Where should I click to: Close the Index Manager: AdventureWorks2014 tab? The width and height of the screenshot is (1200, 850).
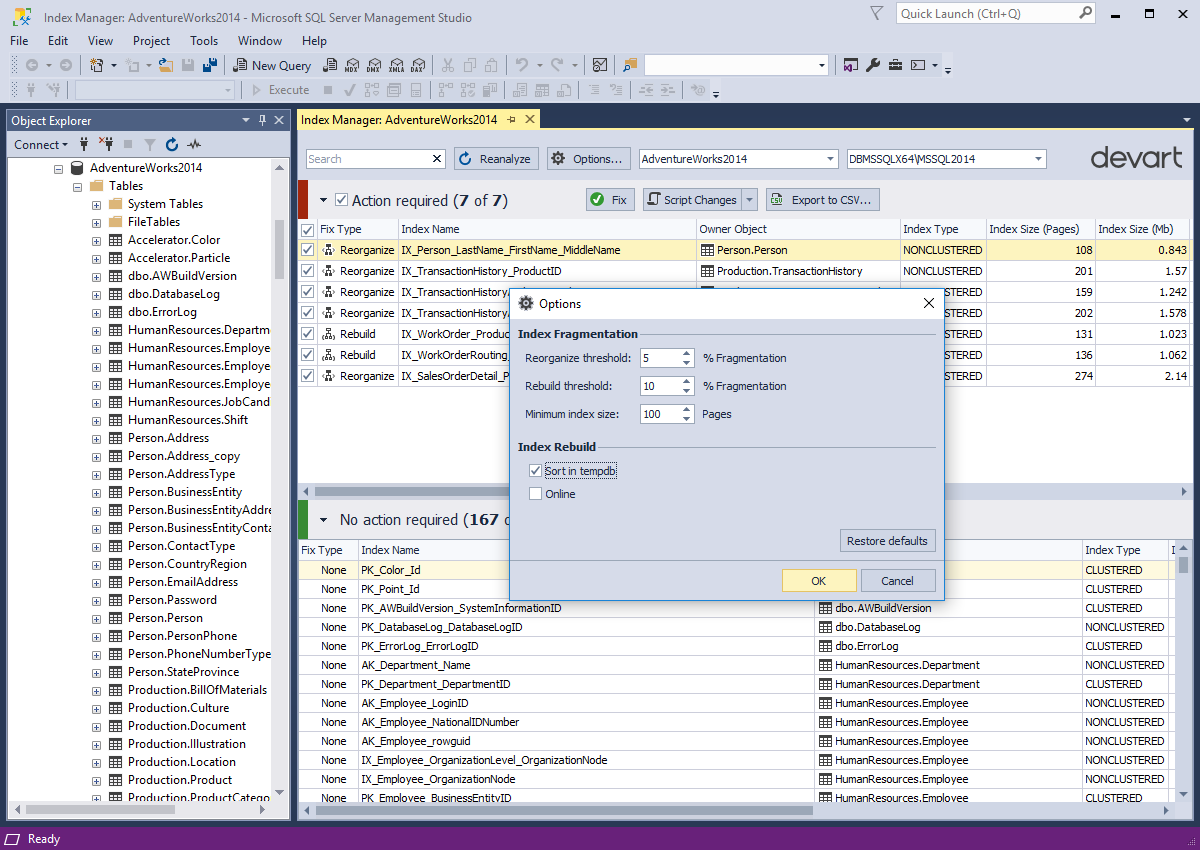[x=530, y=119]
